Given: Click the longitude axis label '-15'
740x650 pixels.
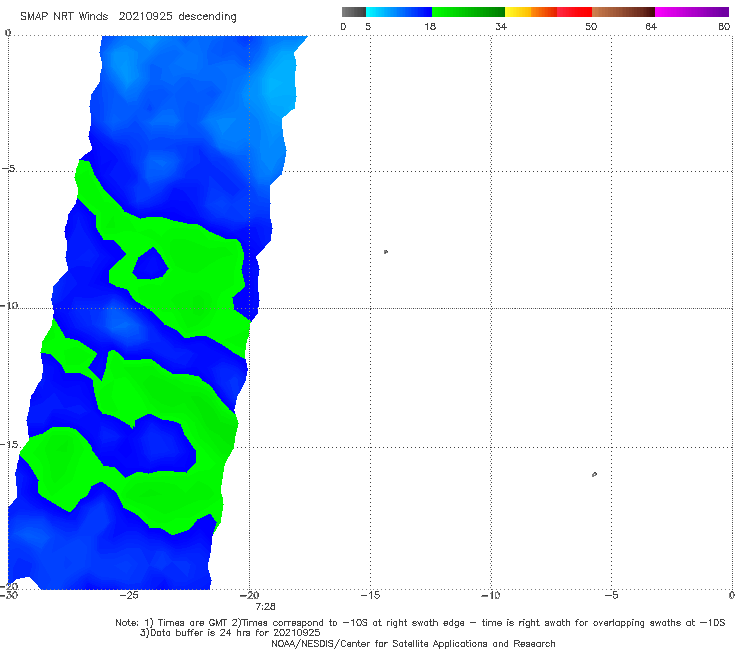Looking at the screenshot, I should [x=370, y=595].
